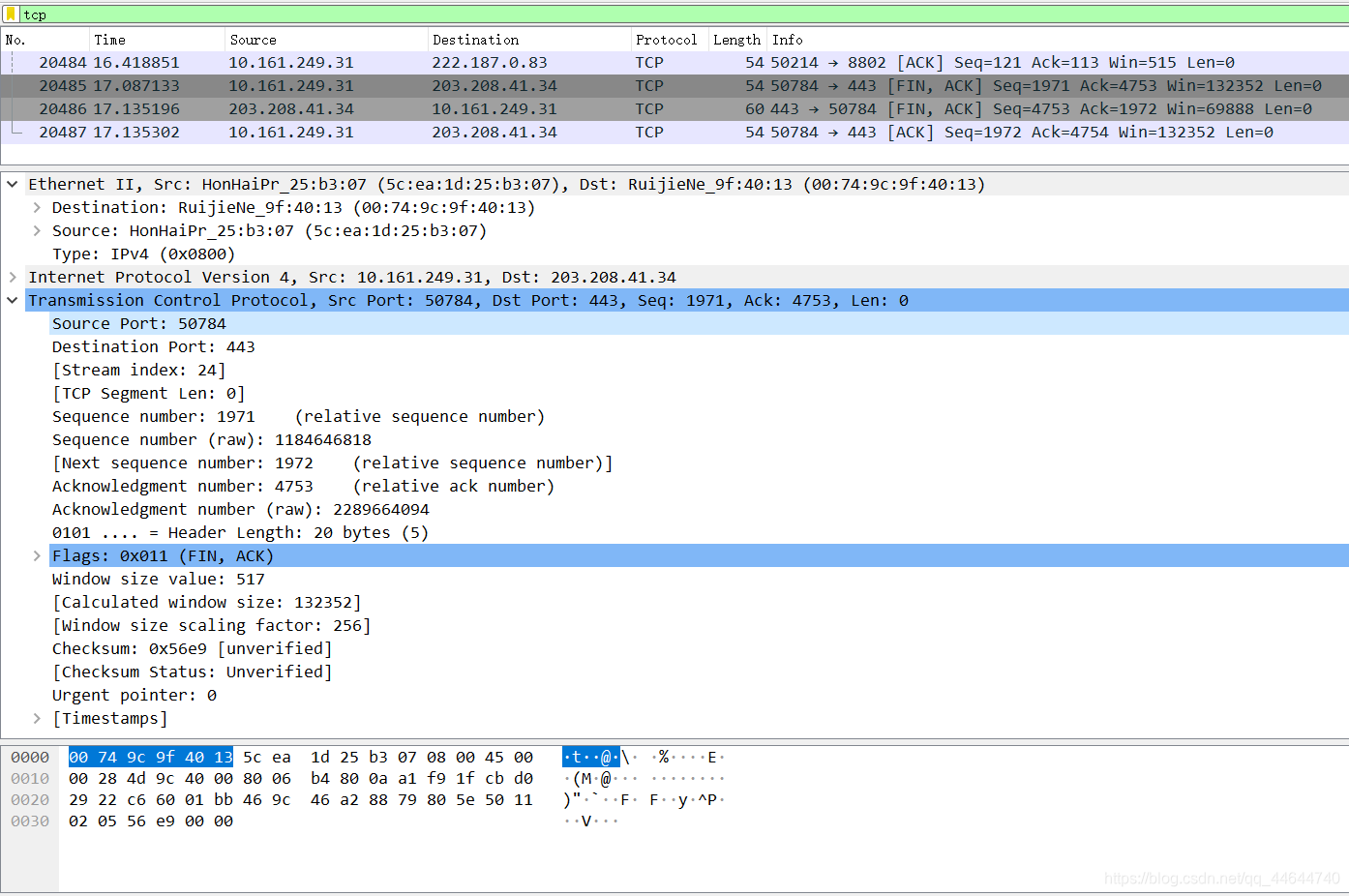Select the Checksum: 0x56e9 line
The image size is (1349, 896).
point(192,648)
